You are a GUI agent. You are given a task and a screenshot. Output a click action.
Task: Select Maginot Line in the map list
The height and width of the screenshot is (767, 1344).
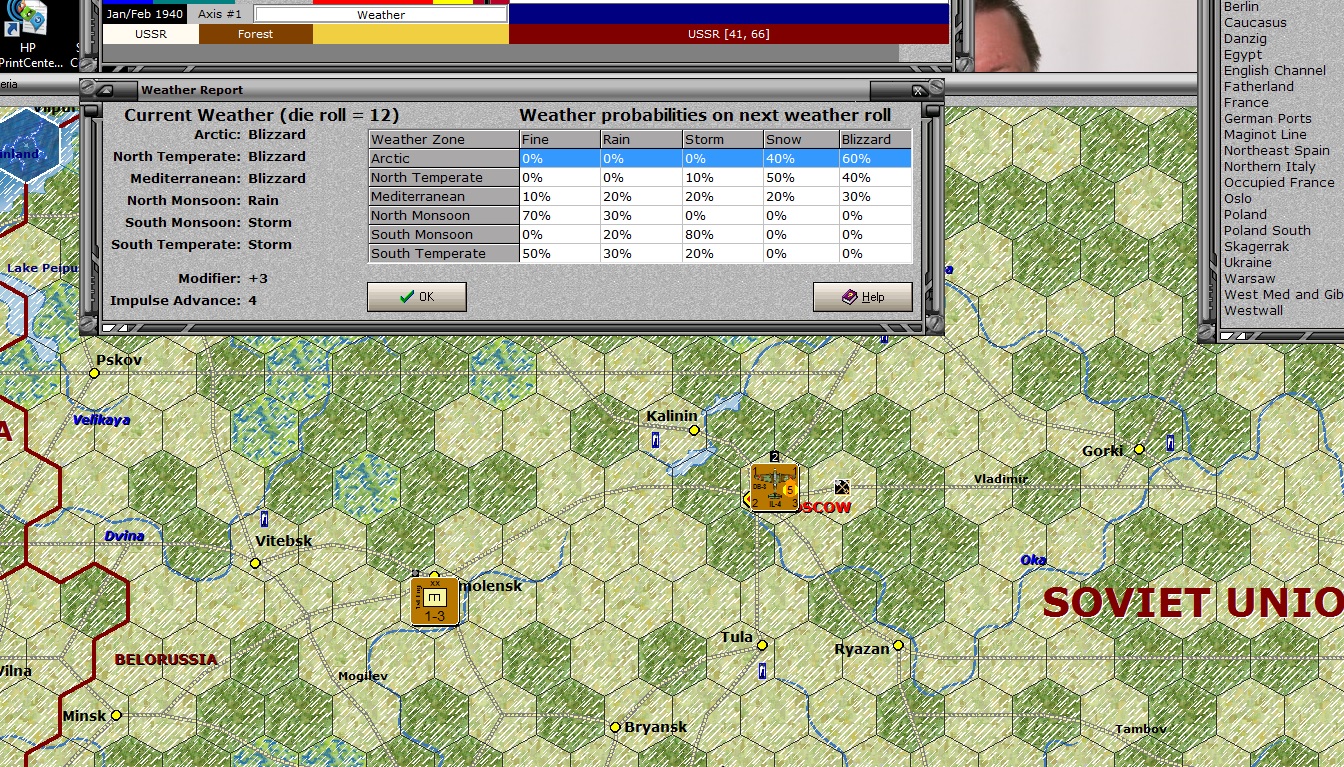[x=1265, y=134]
